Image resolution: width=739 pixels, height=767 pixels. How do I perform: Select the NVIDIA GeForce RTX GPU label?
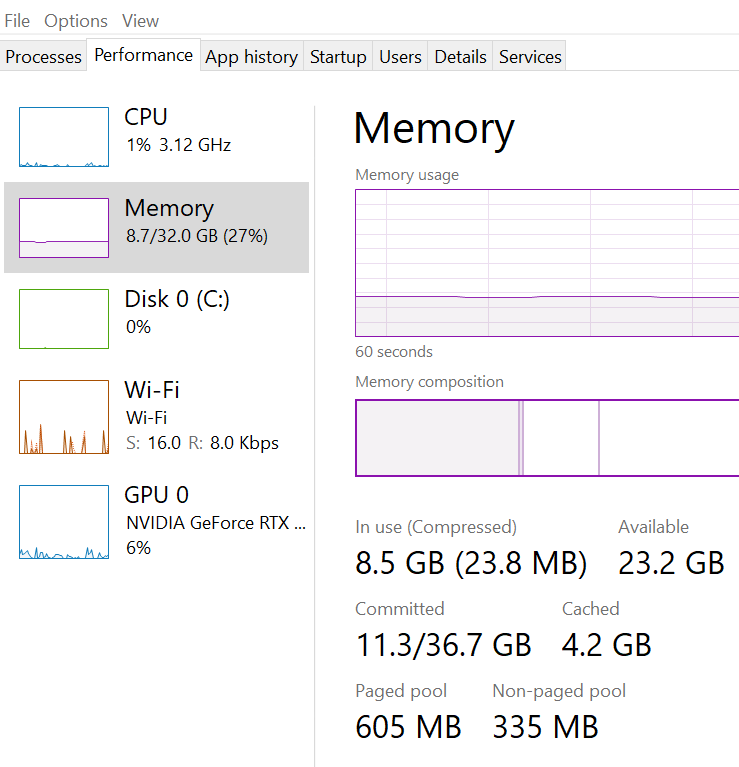coord(216,522)
